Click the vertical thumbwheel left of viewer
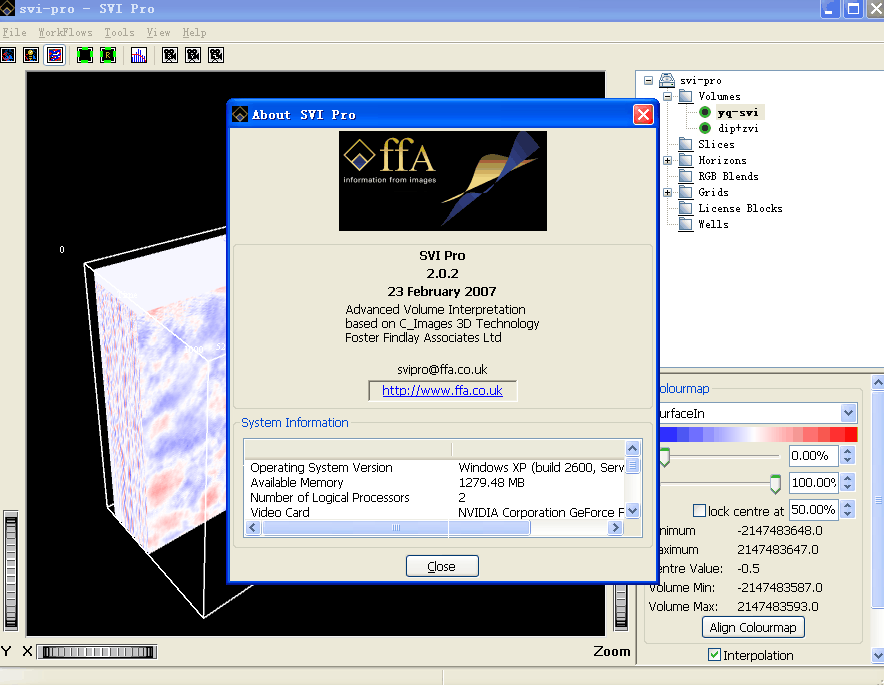The height and width of the screenshot is (685, 884). coord(11,571)
